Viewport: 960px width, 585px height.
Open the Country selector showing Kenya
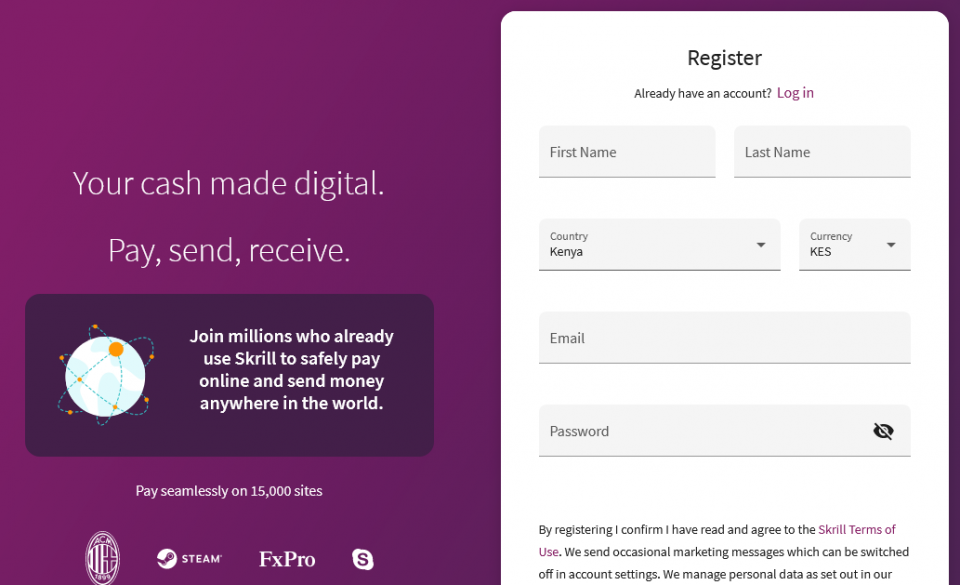[659, 245]
